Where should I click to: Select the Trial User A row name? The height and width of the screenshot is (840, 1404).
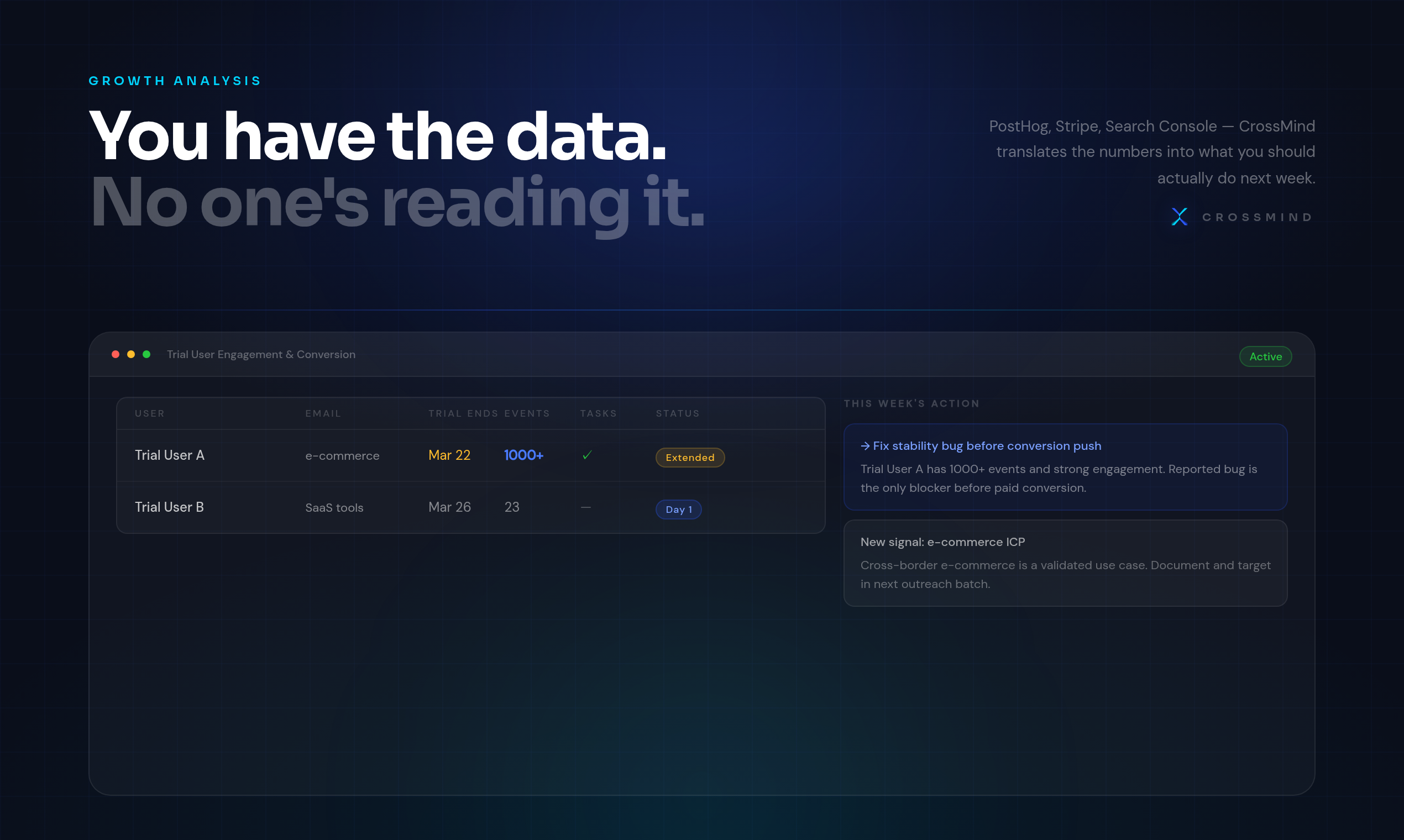click(169, 455)
